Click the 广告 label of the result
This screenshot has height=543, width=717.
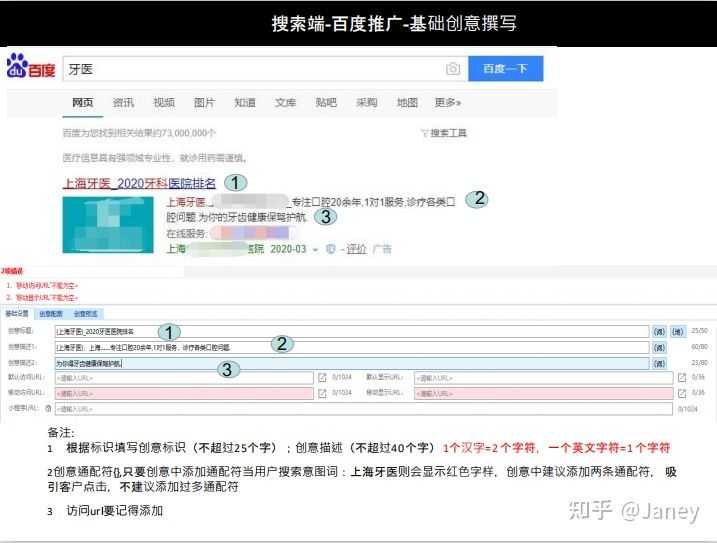[382, 249]
